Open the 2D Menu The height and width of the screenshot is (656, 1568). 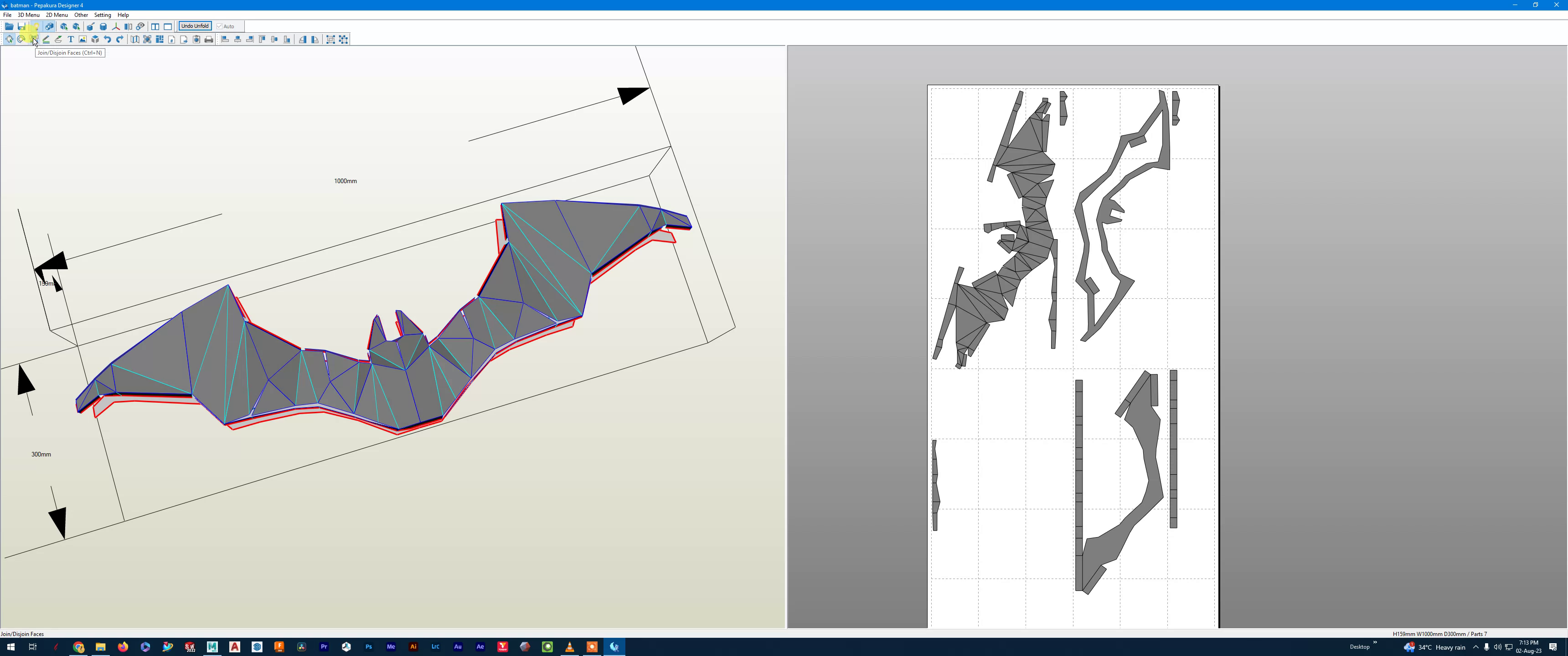pyautogui.click(x=57, y=15)
